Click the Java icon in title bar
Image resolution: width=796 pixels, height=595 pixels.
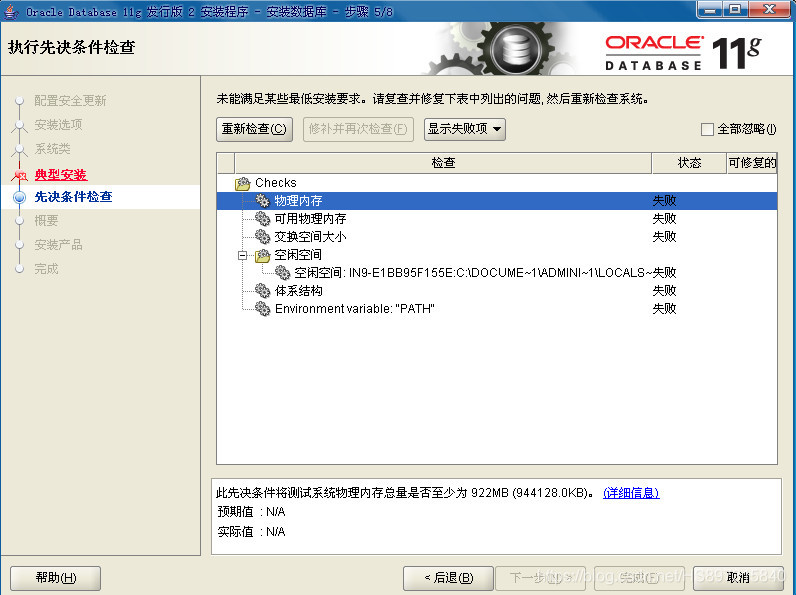point(11,11)
